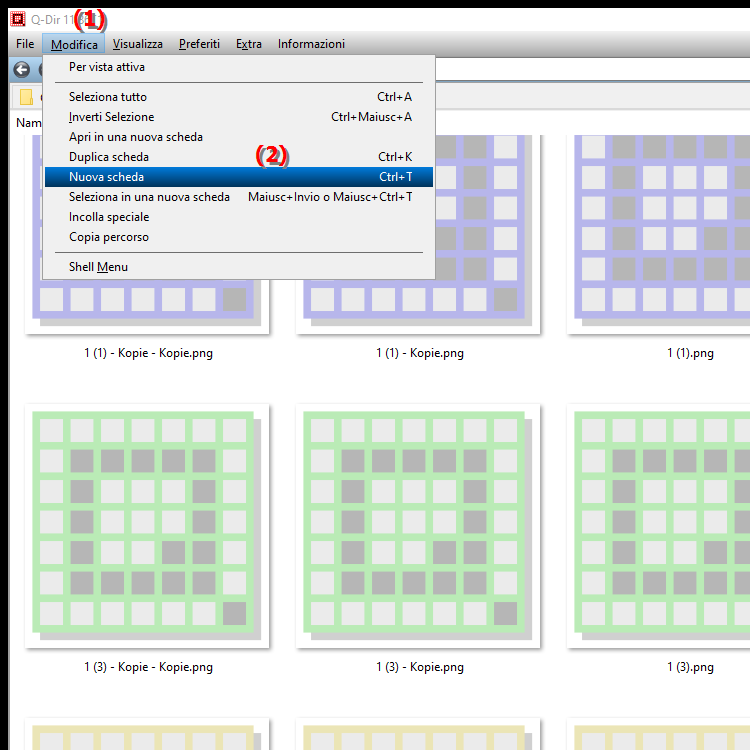
Task: Choose Per vista attiva entry
Action: coord(239,67)
